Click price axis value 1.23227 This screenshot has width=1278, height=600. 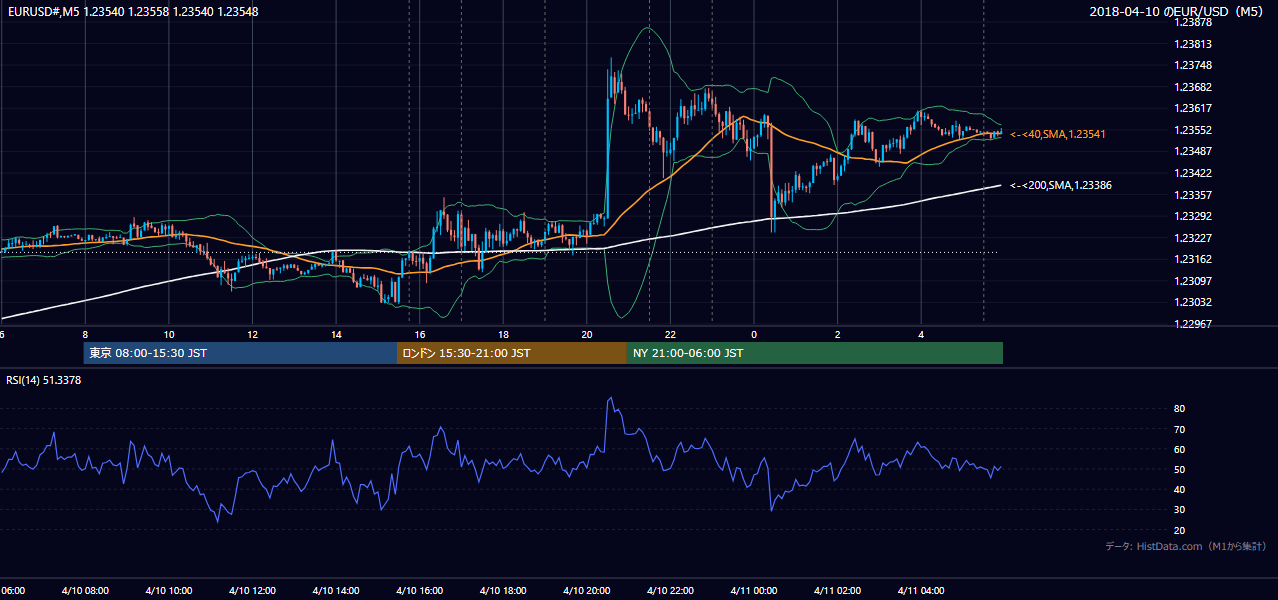click(1193, 238)
